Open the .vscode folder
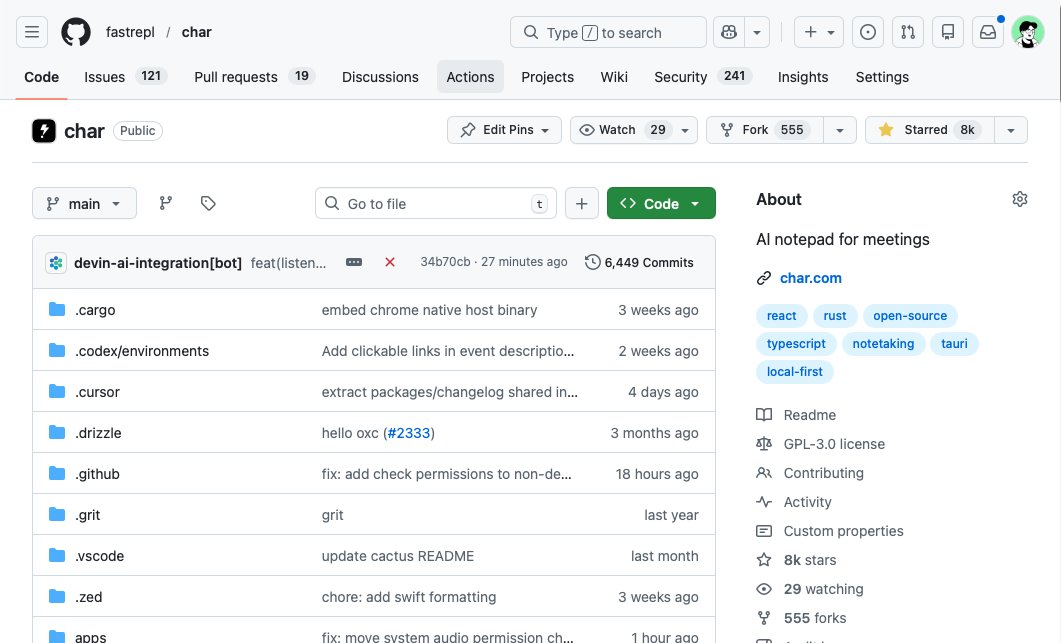The width and height of the screenshot is (1061, 643). click(99, 556)
